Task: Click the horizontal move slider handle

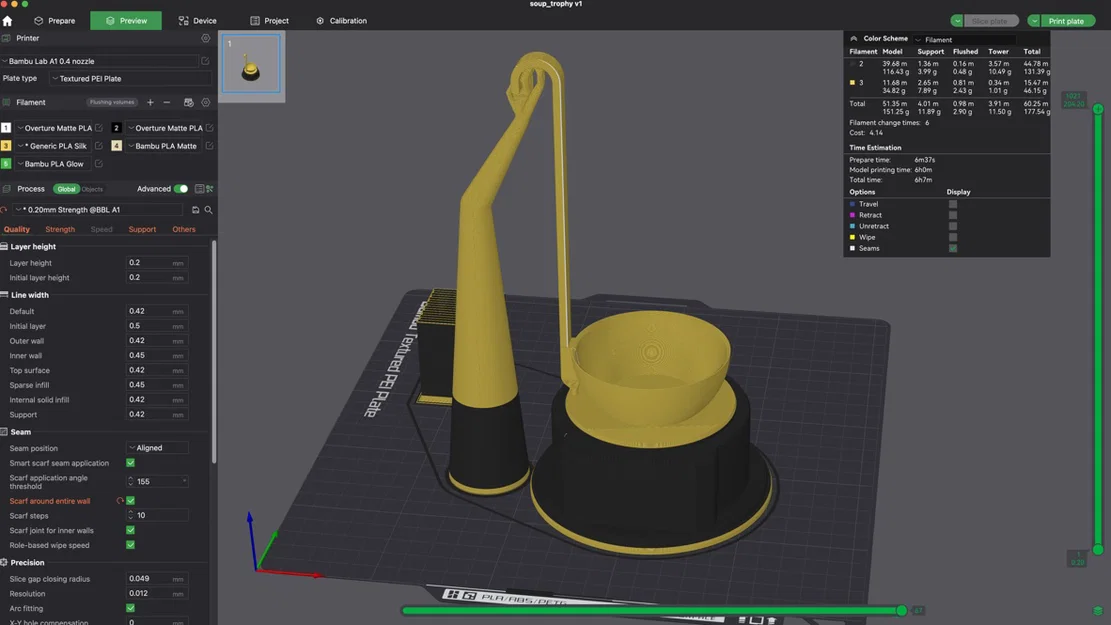Action: 901,610
